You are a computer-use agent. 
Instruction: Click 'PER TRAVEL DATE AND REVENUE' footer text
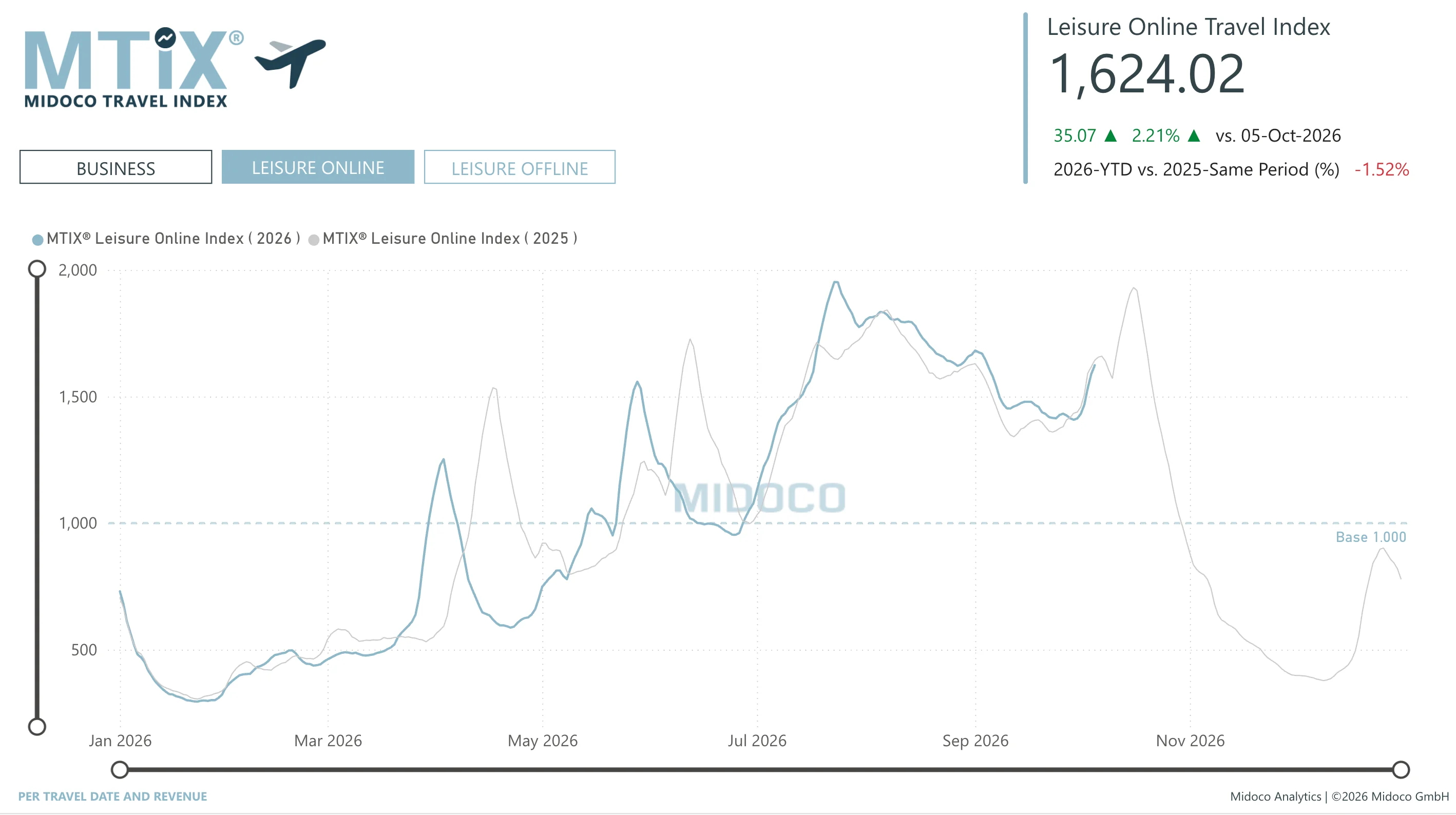click(112, 797)
